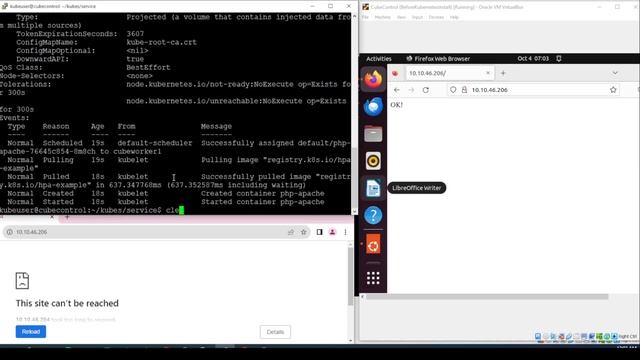This screenshot has height=360, width=640.
Task: Click Firefox back arrow
Action: (x=397, y=90)
